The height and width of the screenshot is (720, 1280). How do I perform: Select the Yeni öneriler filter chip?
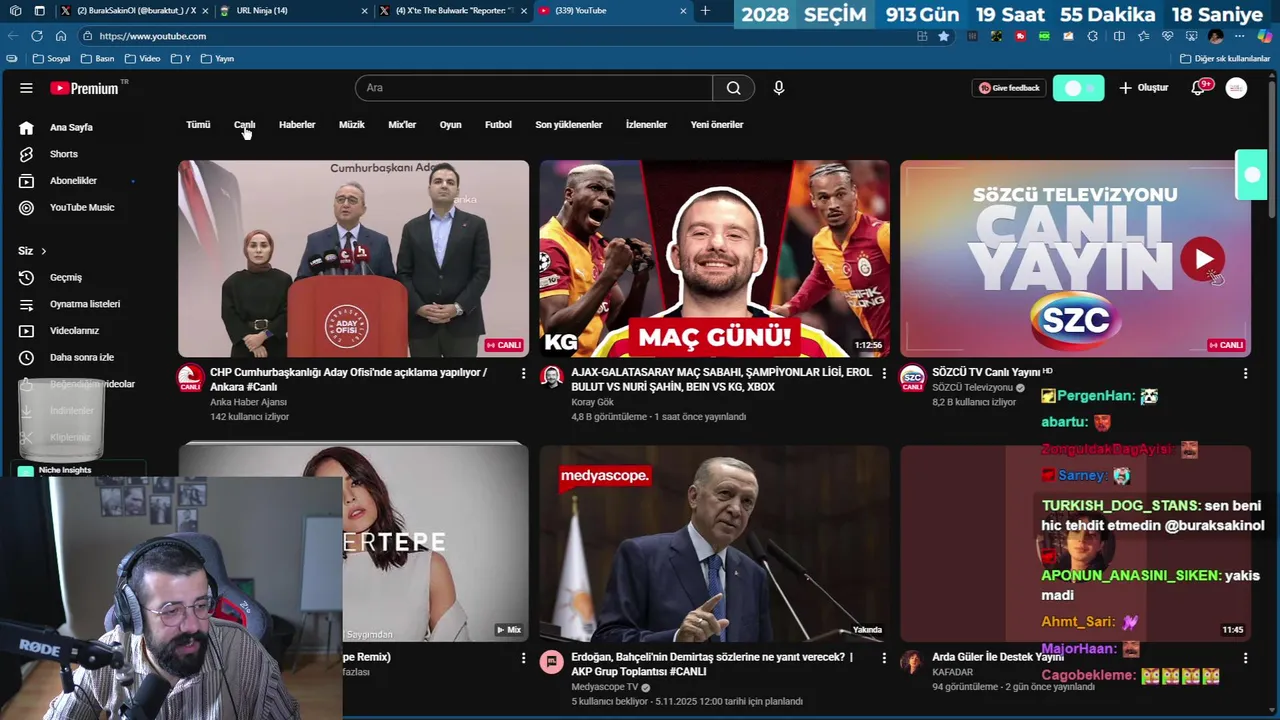click(x=717, y=125)
